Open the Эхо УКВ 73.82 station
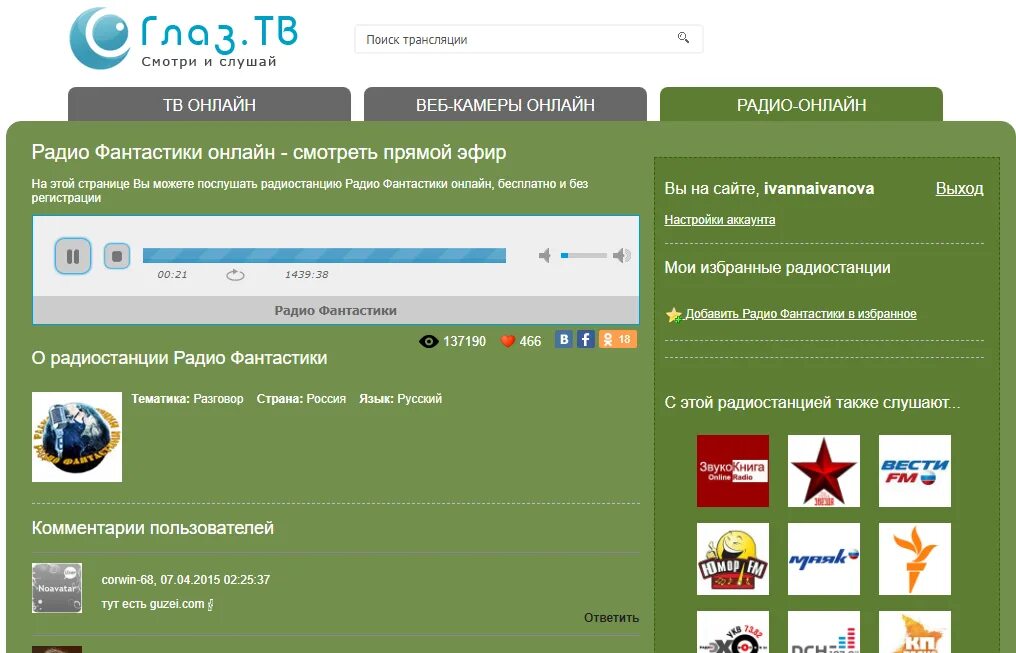The width and height of the screenshot is (1016, 653). click(733, 632)
